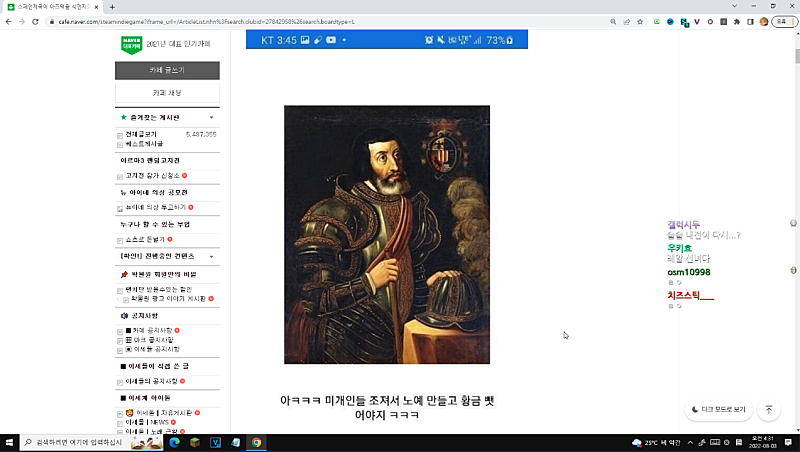800x452 pixels.
Task: Click the cafe write-post dark button
Action: point(167,70)
